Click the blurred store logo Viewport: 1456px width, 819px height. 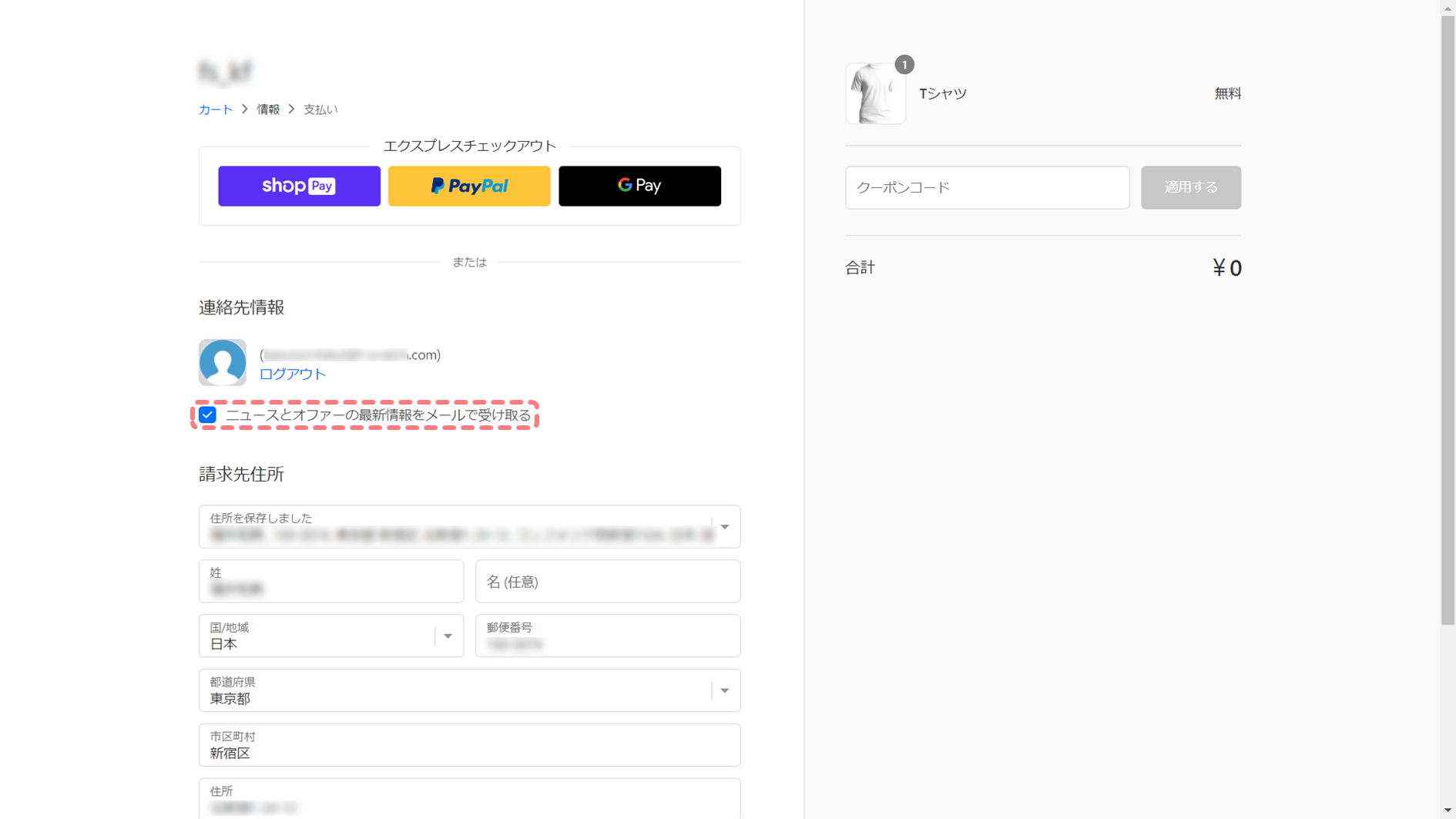(225, 72)
